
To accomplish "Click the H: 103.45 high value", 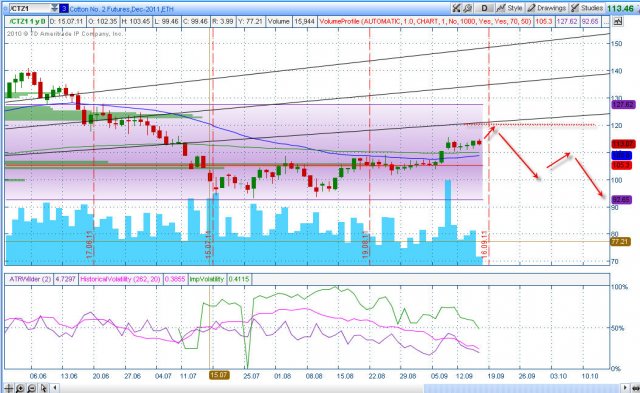I will (x=137, y=21).
